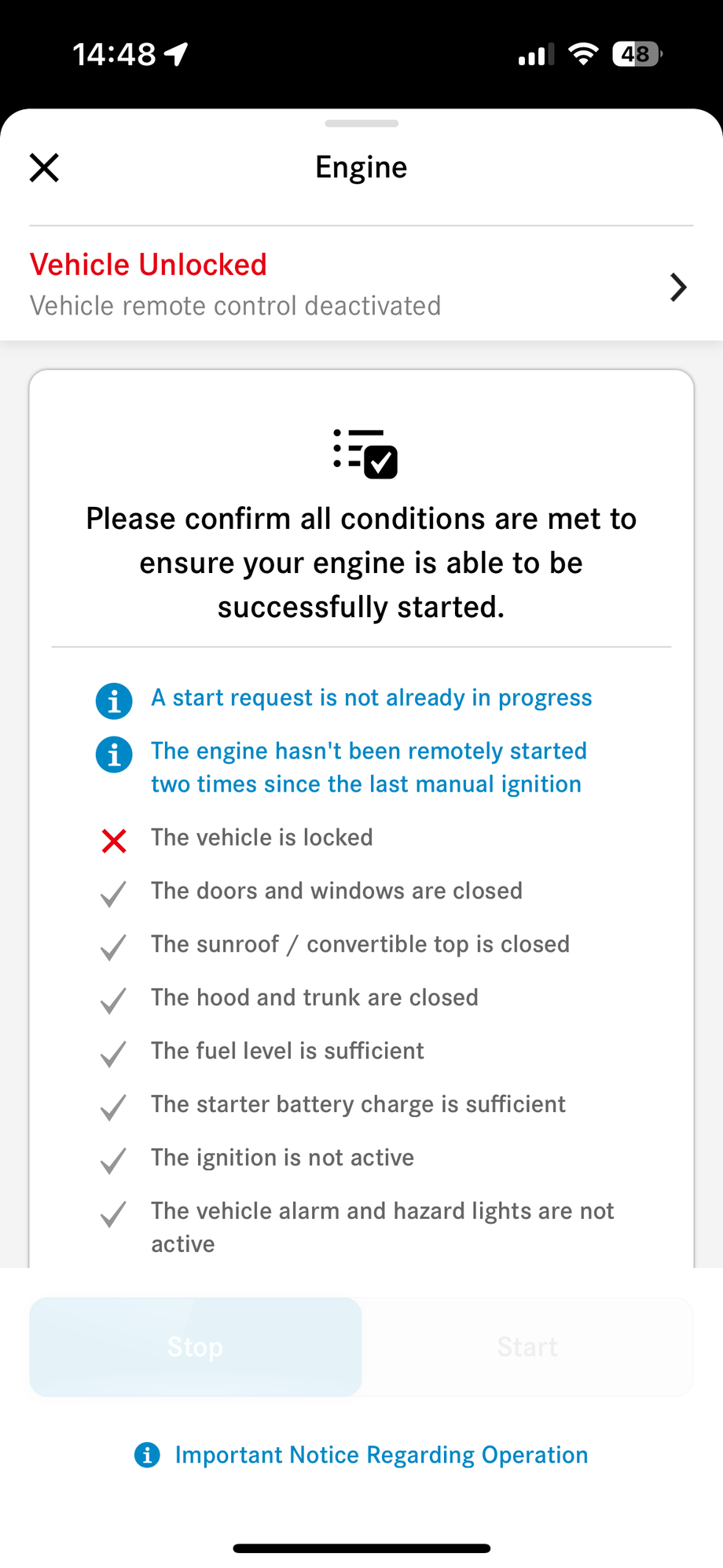Tap checkmark beside fuel level is sufficient
Screen dimensions: 723x1568
pos(114,1054)
